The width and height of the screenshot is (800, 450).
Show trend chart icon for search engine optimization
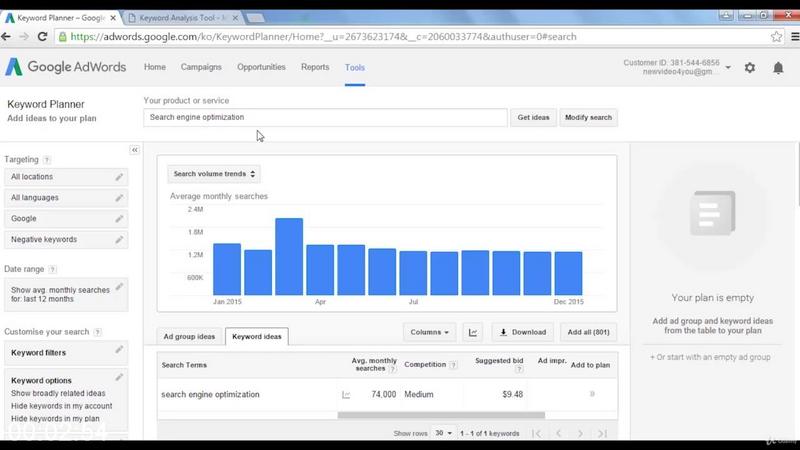pos(346,395)
